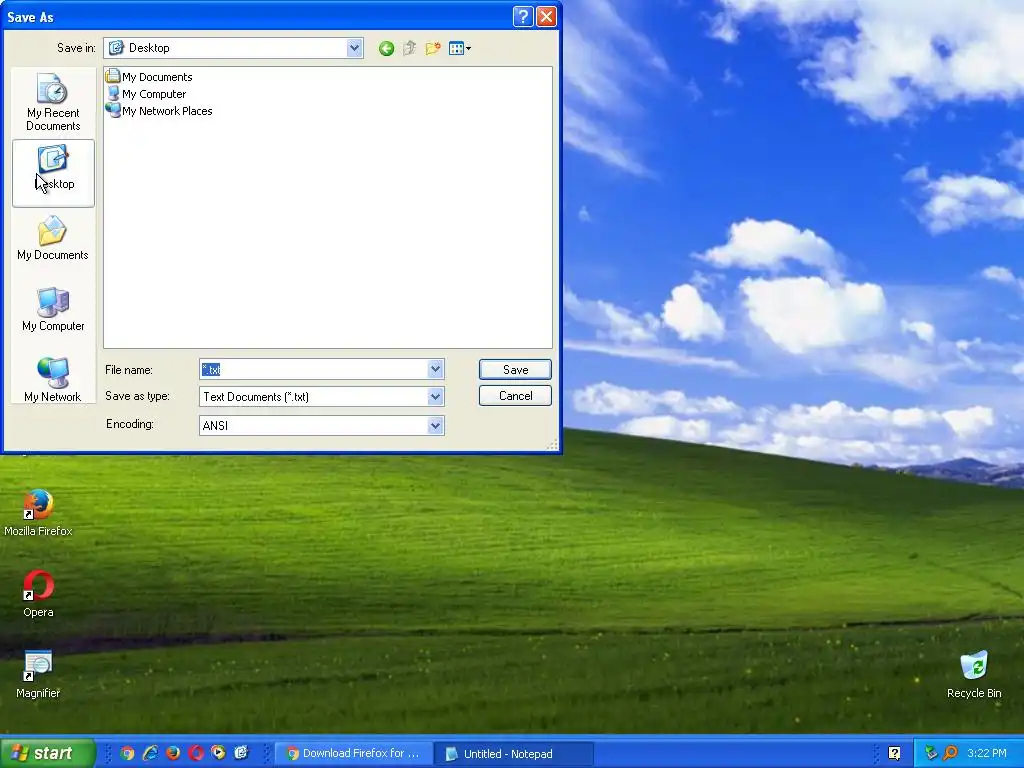
Task: Launch Internet Explorer from Quick Launch
Action: click(150, 753)
